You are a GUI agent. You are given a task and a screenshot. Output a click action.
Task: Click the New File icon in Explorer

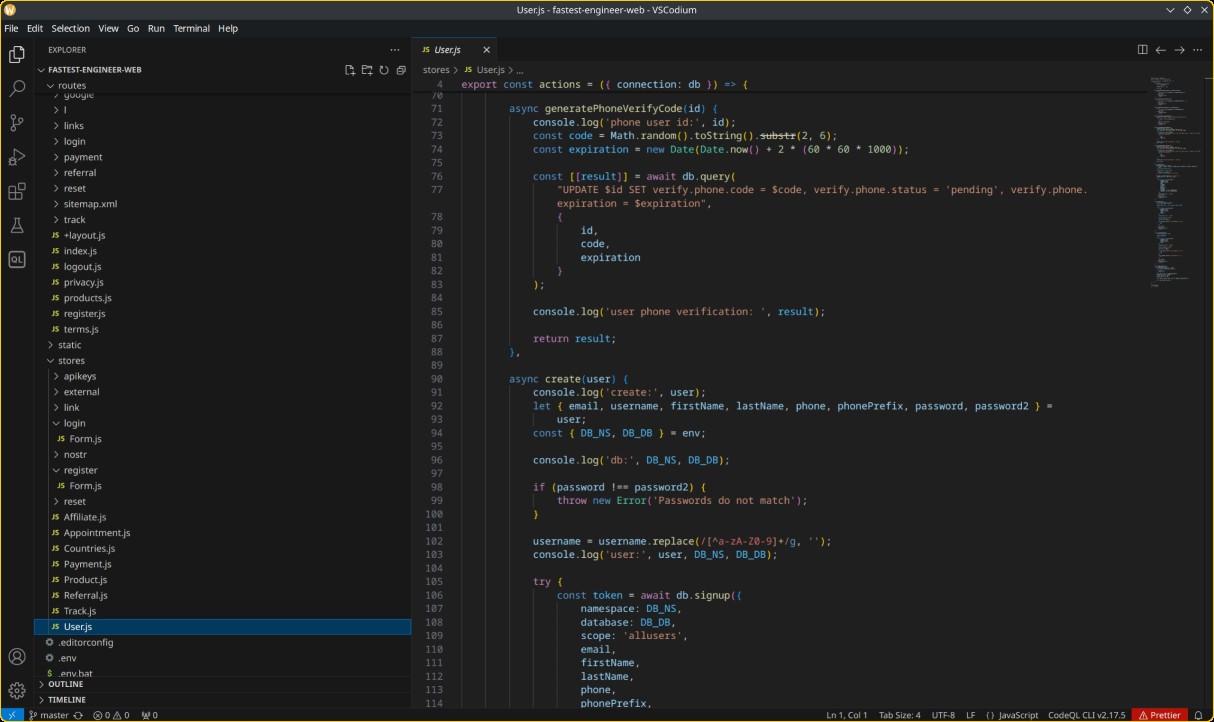[x=350, y=70]
